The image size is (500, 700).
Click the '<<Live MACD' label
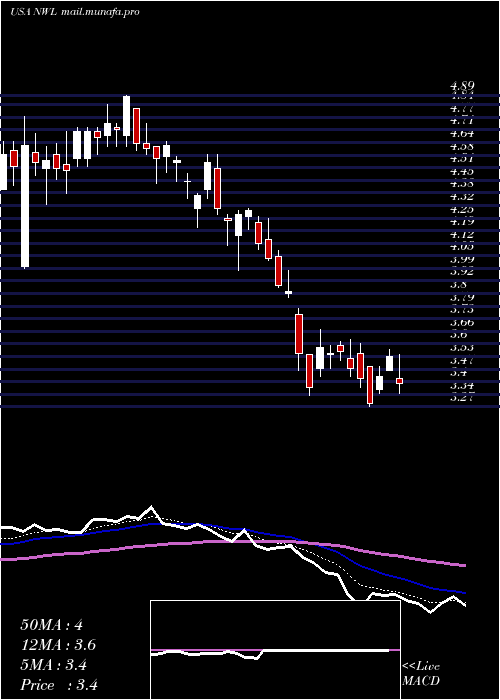point(421,674)
